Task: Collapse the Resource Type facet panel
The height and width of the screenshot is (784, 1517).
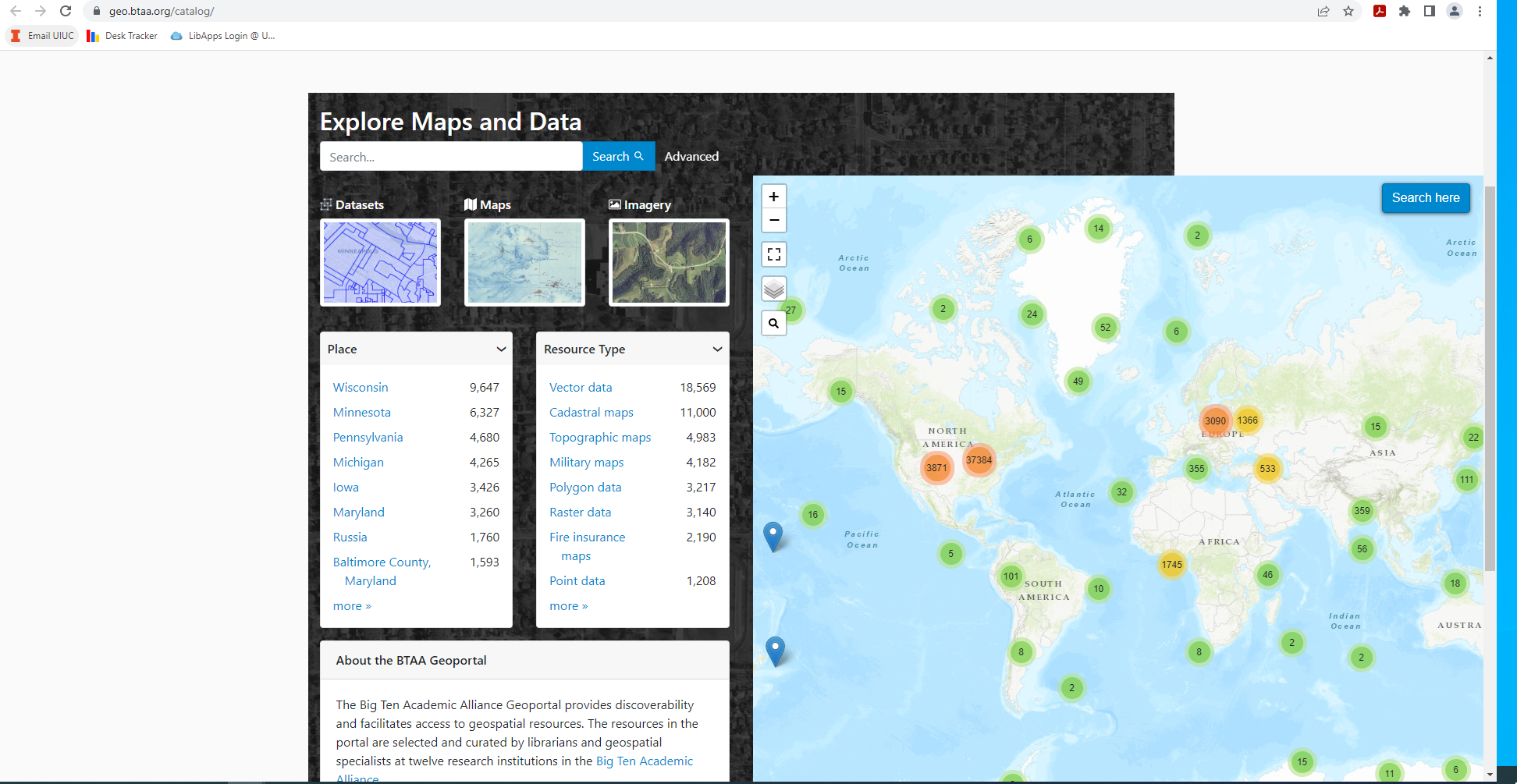Action: (x=717, y=349)
